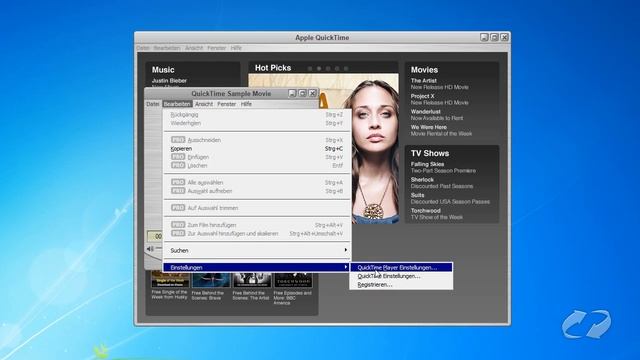Screen dimensions: 640x360
Task: Open the Hilfe menu in Sample Movie window
Action: pos(246,104)
